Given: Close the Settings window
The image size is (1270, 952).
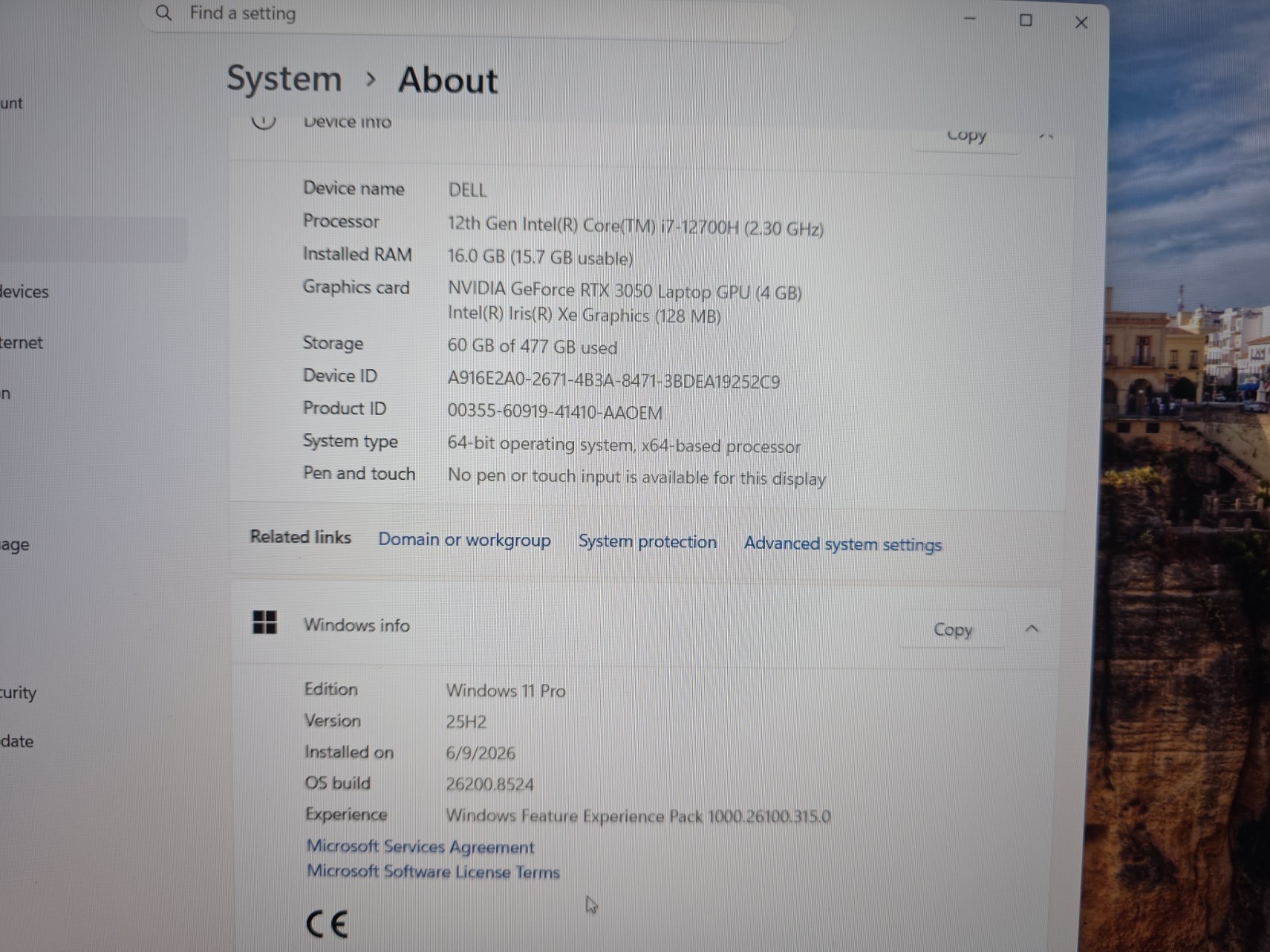Looking at the screenshot, I should 1081,22.
